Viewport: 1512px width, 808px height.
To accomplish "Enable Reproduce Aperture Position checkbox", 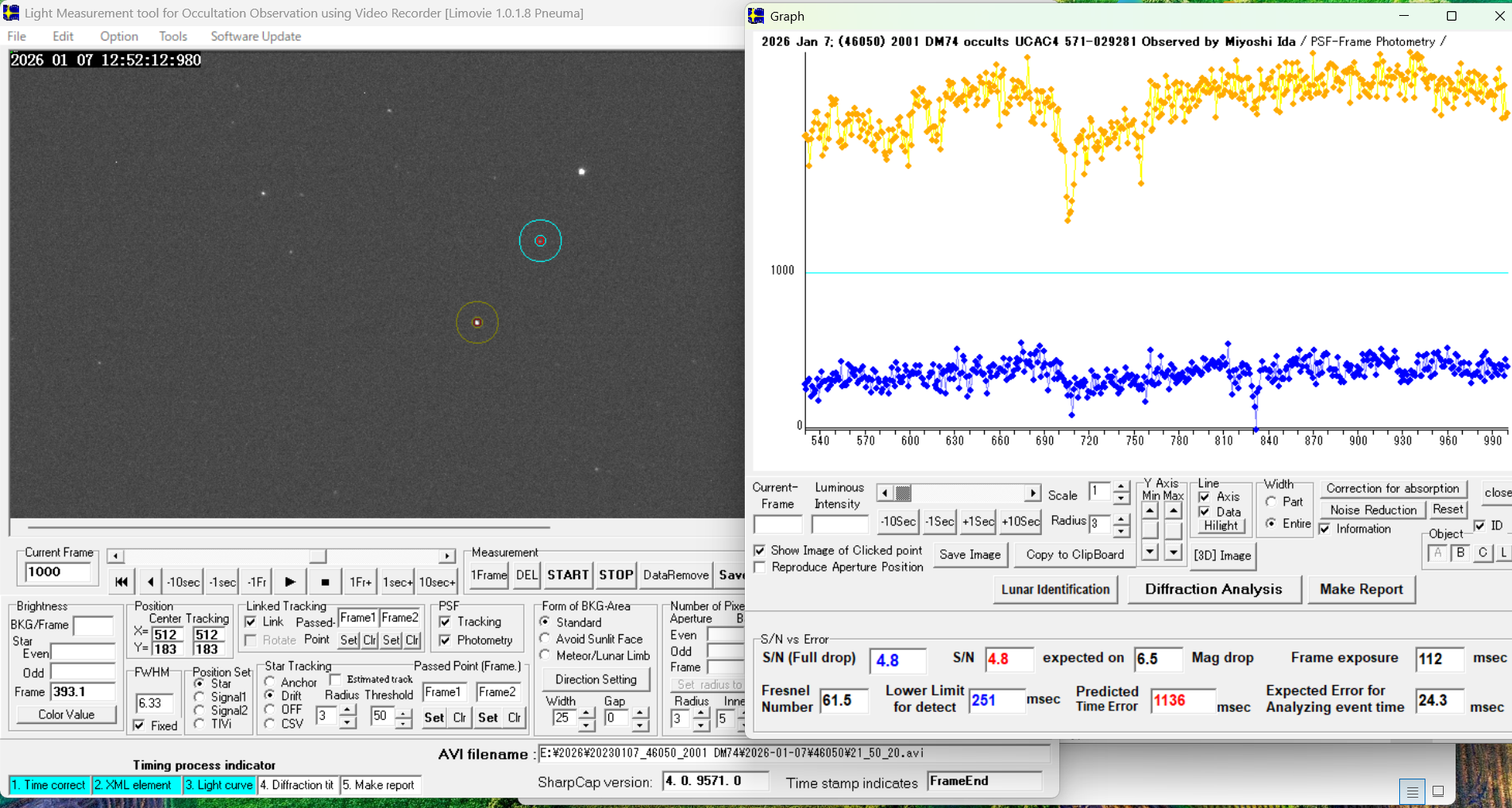I will tap(761, 568).
